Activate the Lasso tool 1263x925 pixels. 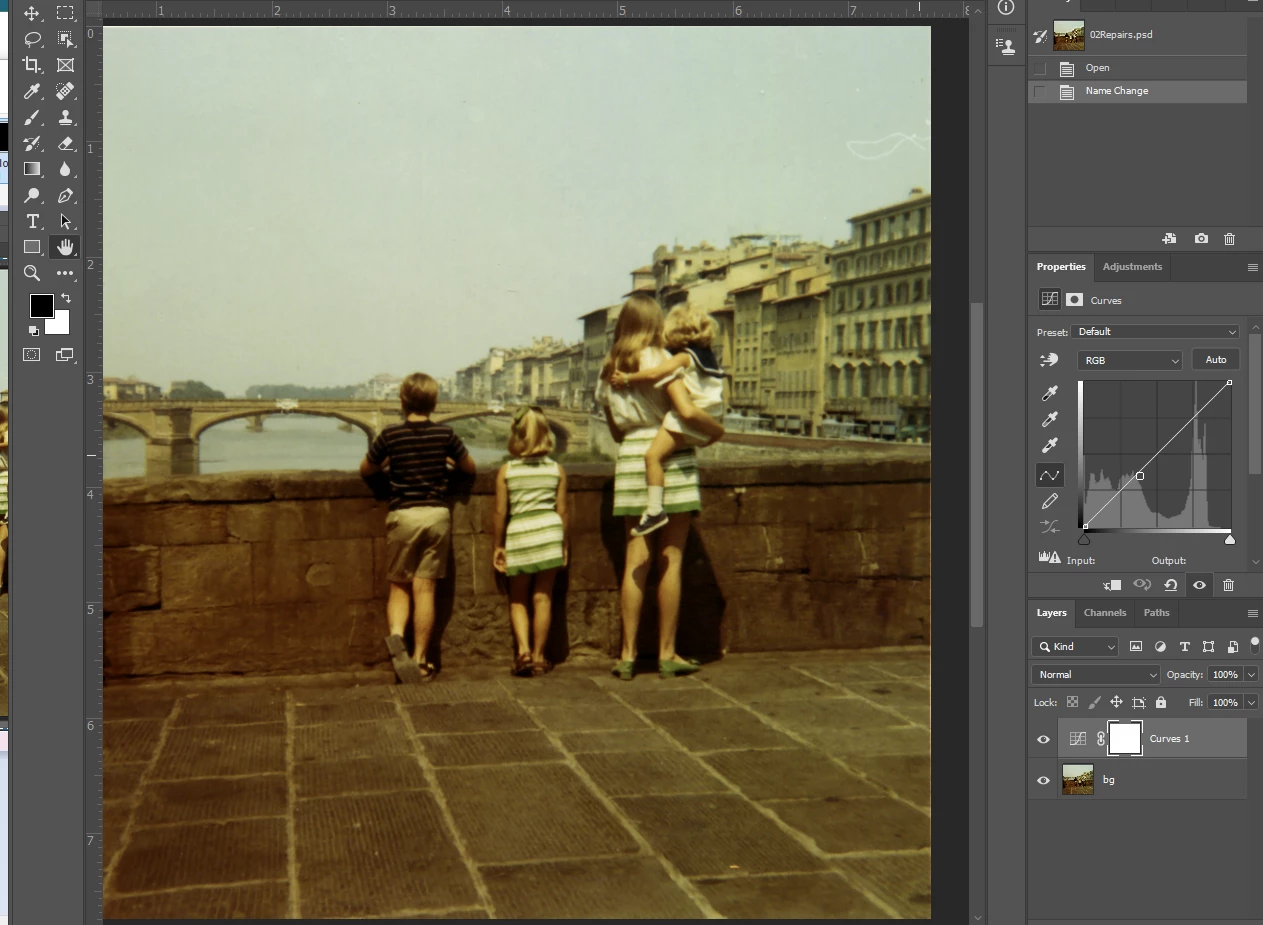pos(32,39)
